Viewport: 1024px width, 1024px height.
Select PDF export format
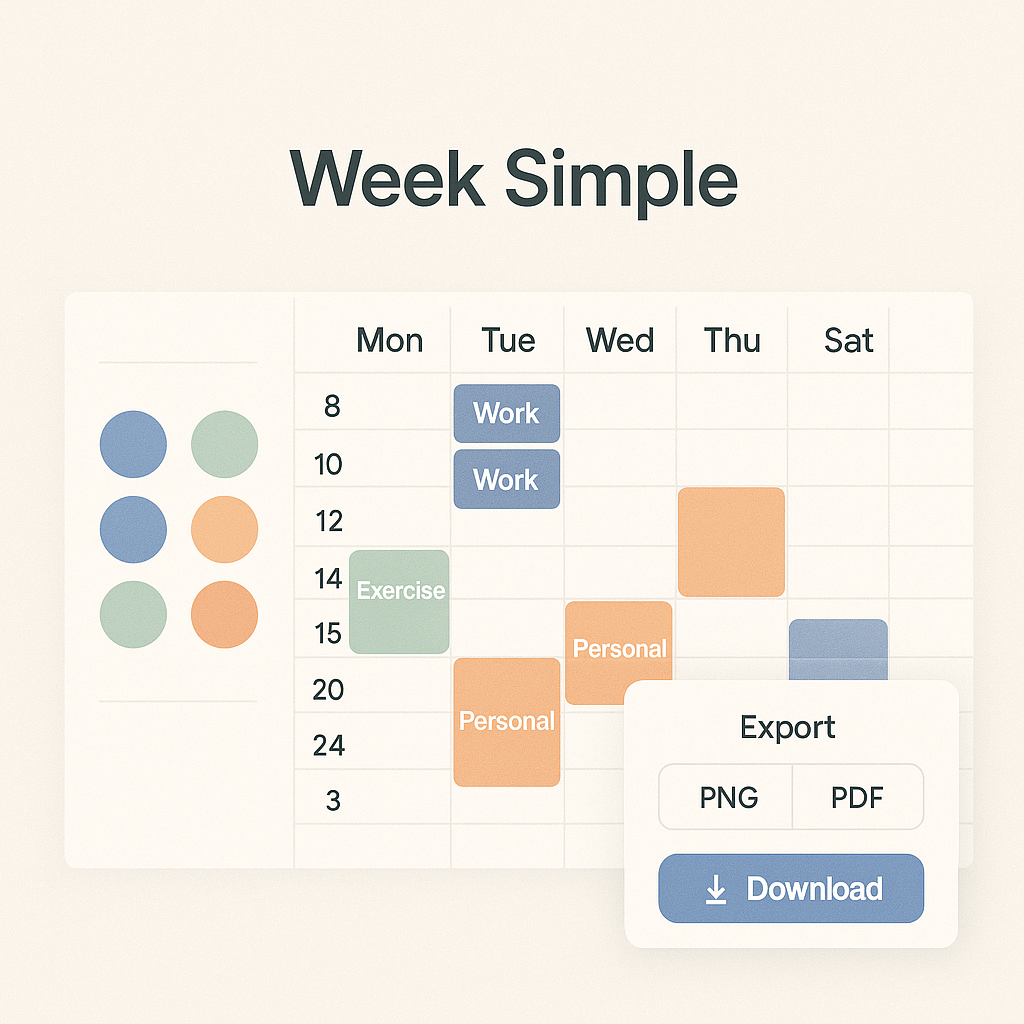point(857,797)
